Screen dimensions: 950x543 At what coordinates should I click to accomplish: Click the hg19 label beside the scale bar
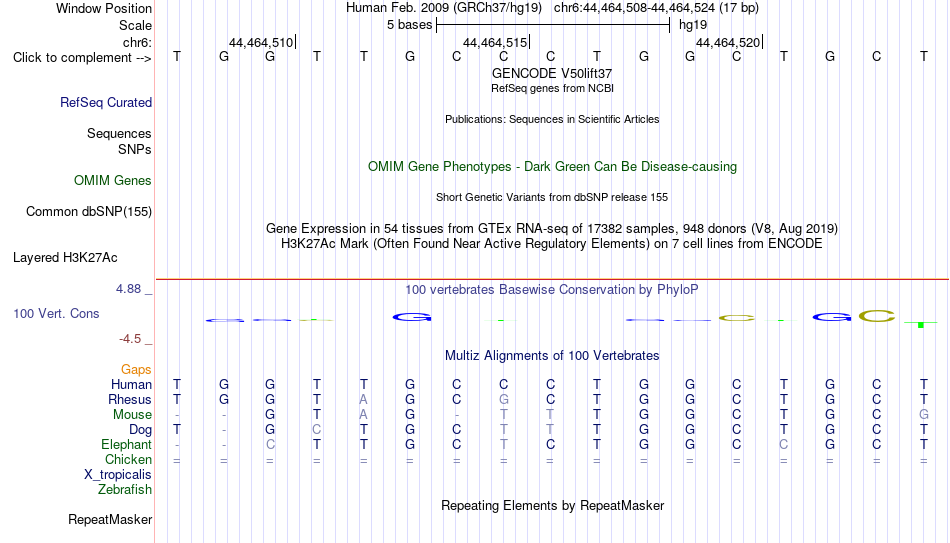693,25
